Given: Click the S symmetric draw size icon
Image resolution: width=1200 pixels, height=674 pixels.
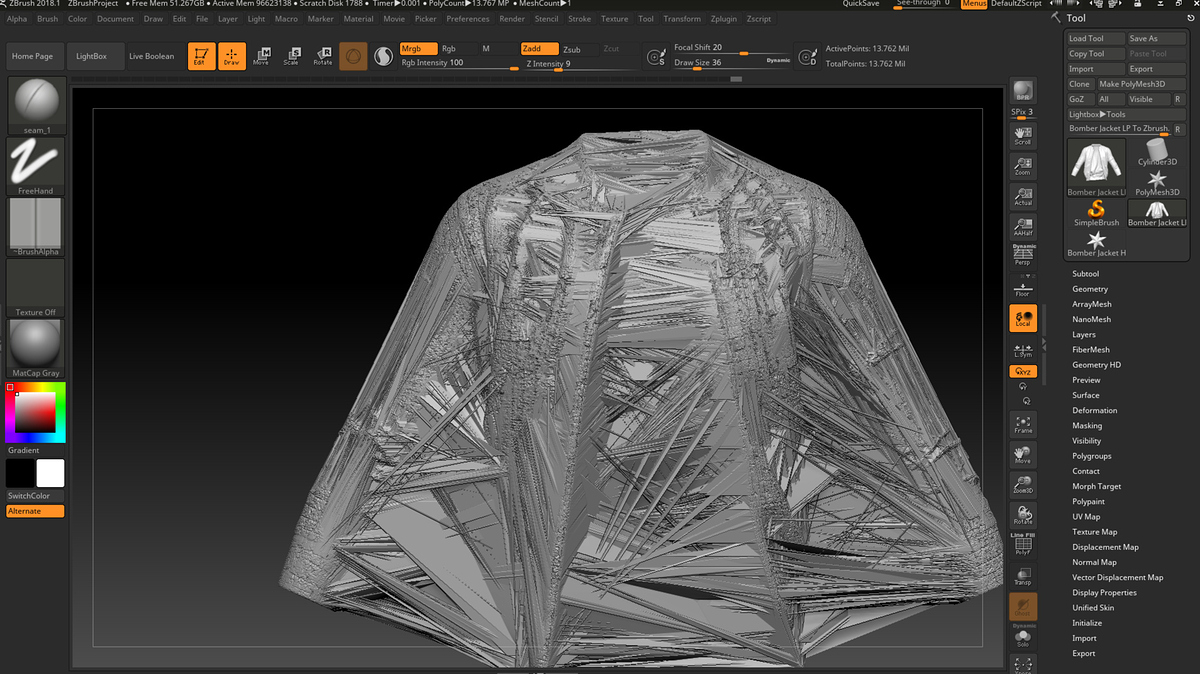Looking at the screenshot, I should [x=656, y=58].
